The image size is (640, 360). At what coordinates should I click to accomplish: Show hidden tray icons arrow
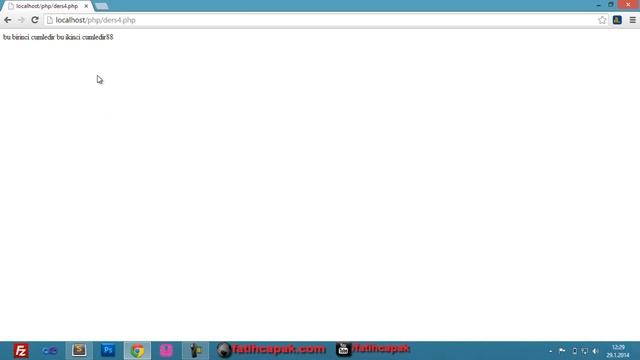(x=551, y=351)
